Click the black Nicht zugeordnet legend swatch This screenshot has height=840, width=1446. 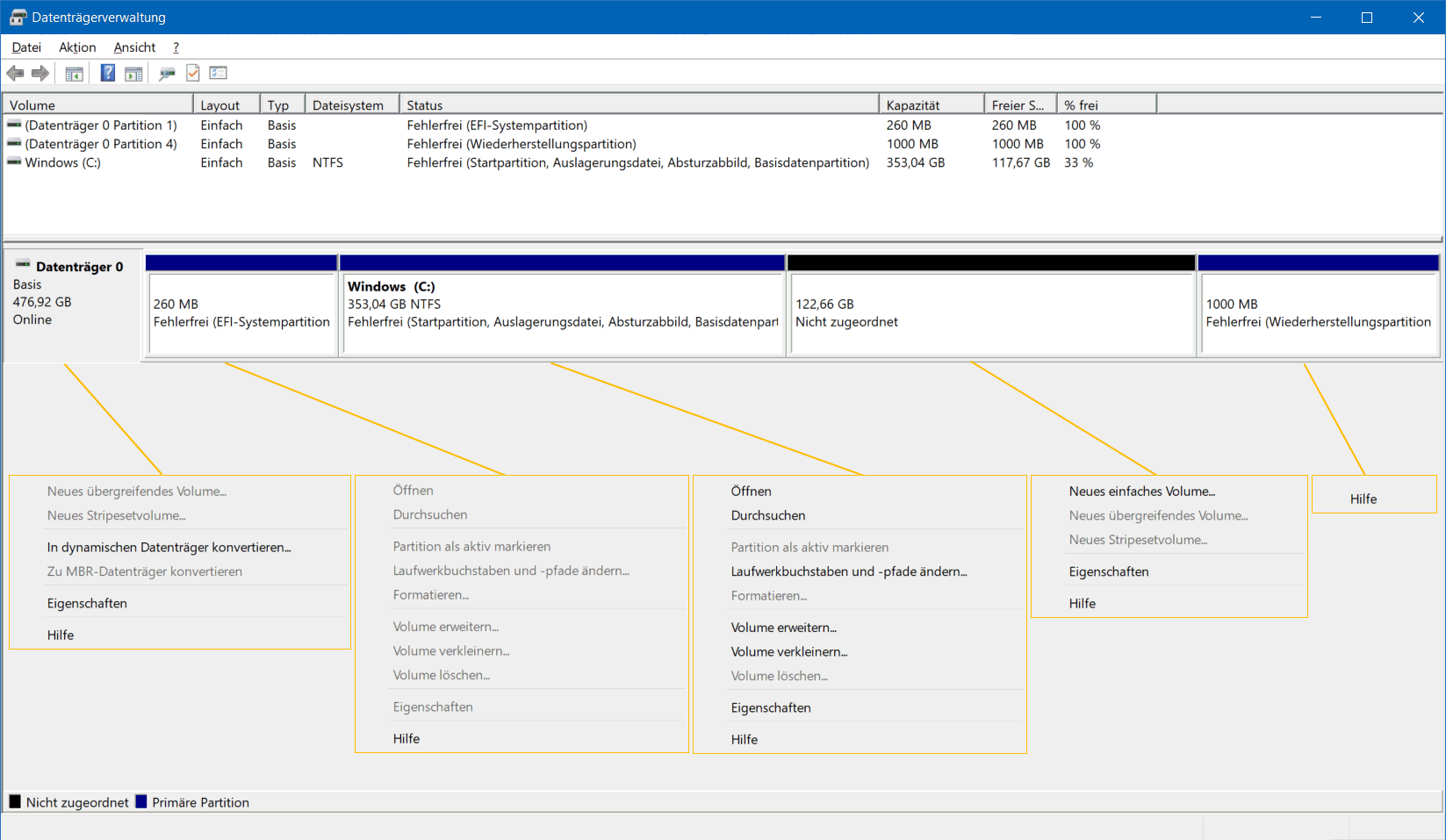(15, 802)
